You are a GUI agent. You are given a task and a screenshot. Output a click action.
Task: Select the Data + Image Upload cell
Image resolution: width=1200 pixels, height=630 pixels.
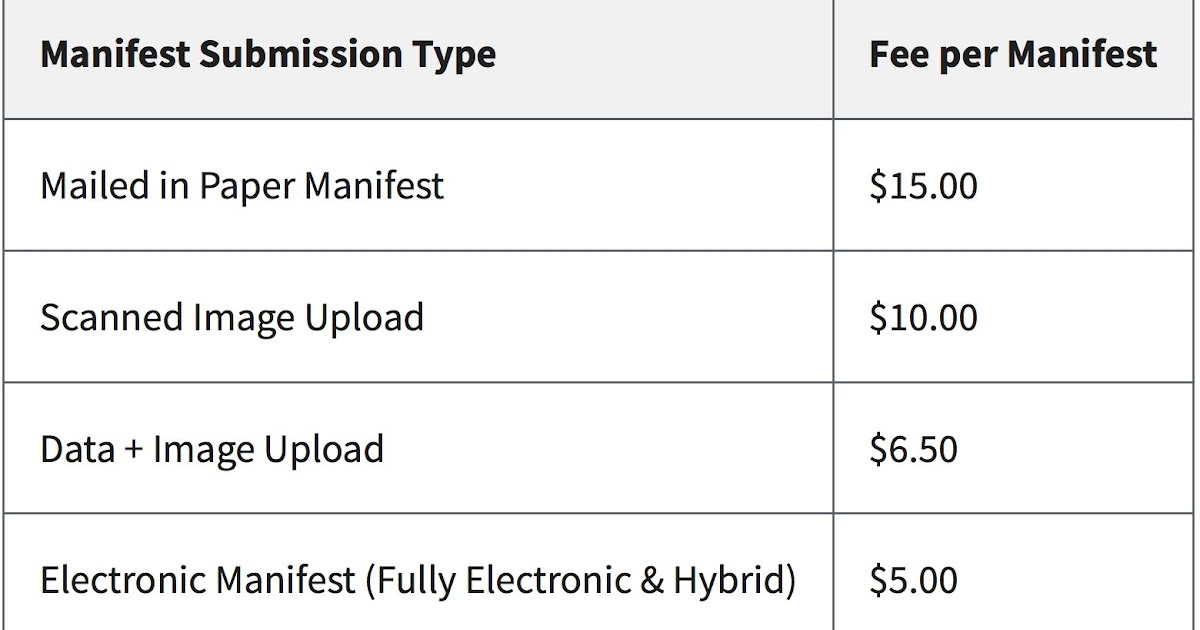coord(212,449)
